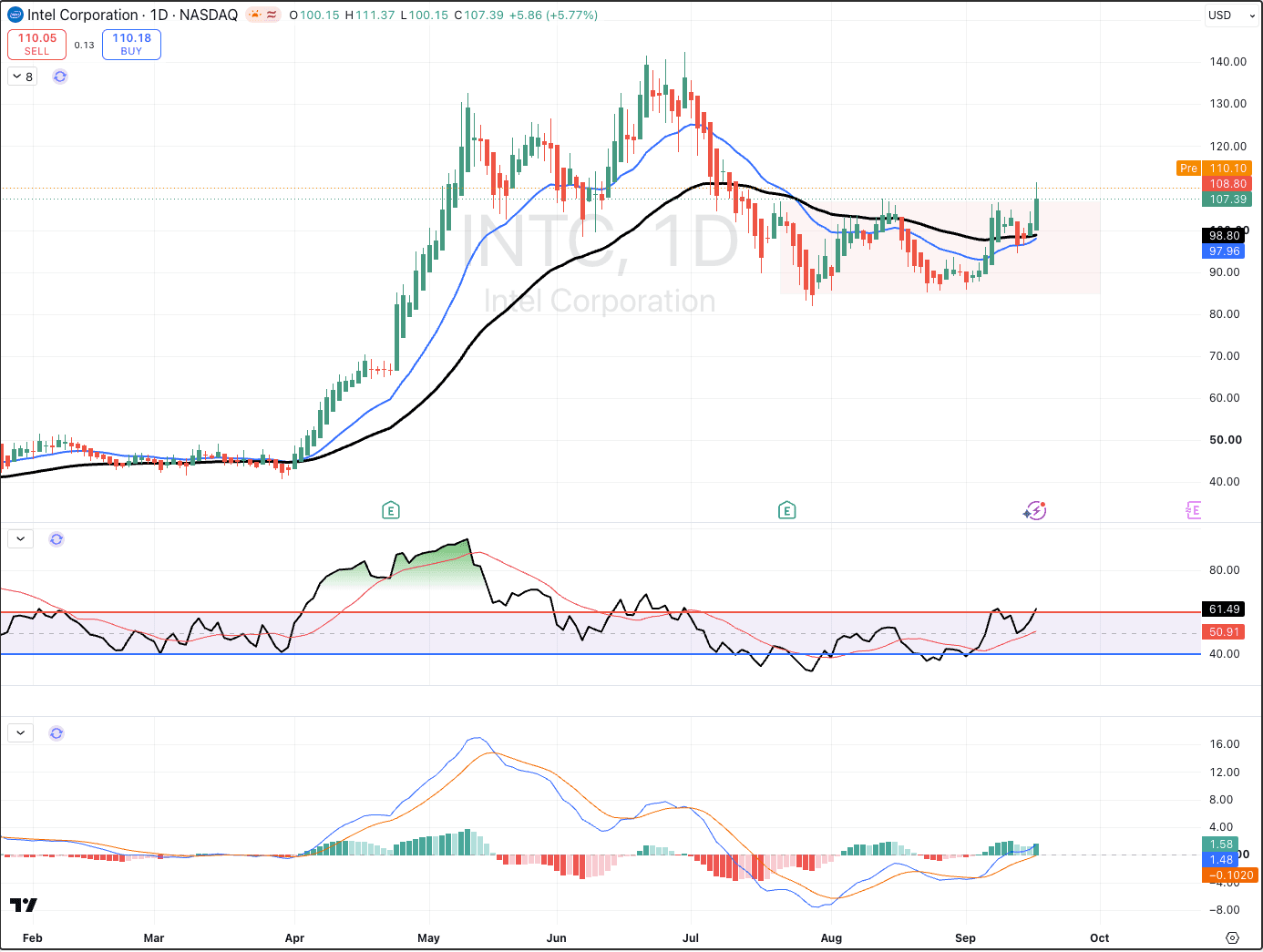Image resolution: width=1263 pixels, height=952 pixels.
Task: Open chart settings gear icon
Action: click(1232, 937)
